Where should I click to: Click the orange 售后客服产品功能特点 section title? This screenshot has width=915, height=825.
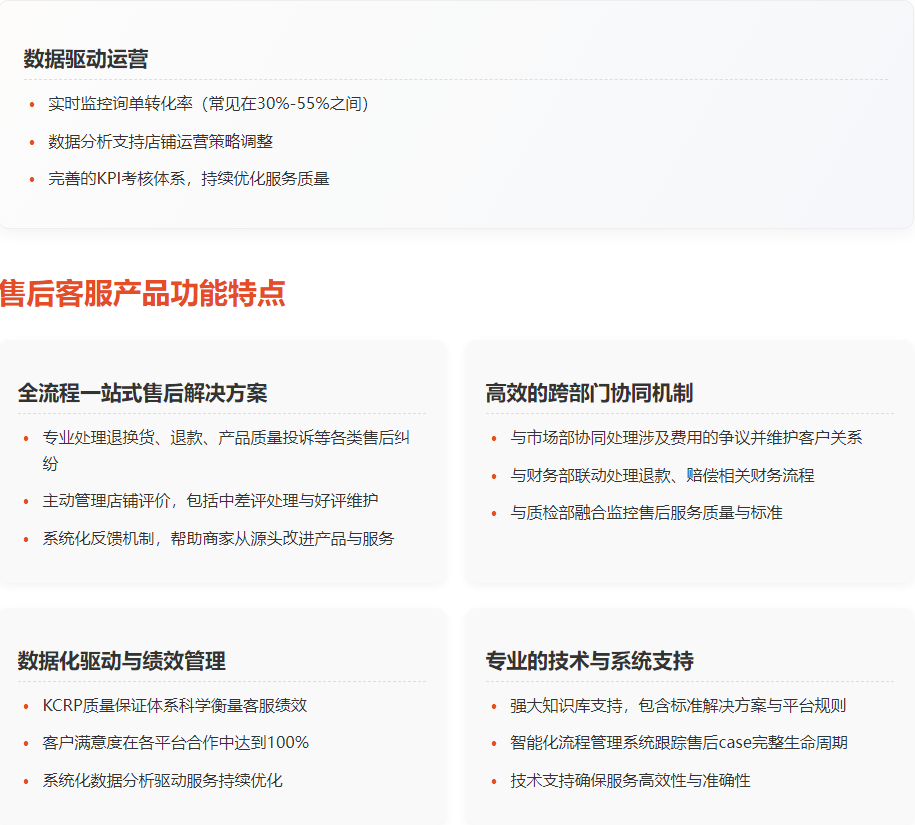[143, 293]
